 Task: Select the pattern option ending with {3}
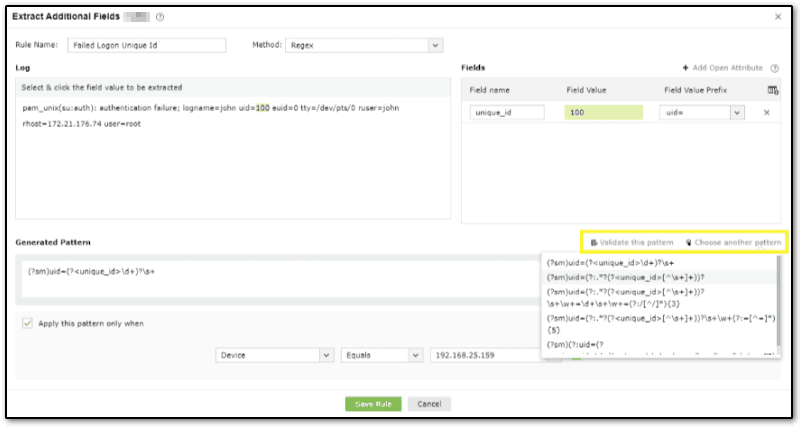[x=659, y=298]
